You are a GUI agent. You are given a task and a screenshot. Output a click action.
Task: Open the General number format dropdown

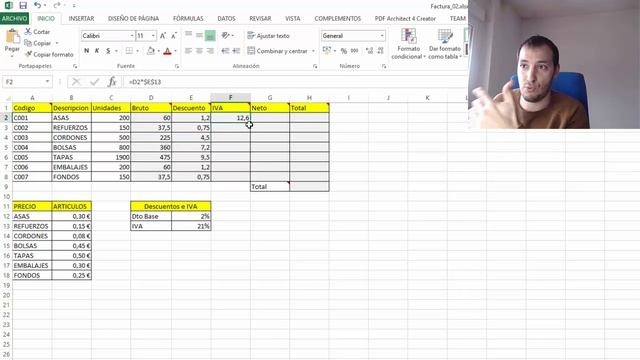pos(382,36)
